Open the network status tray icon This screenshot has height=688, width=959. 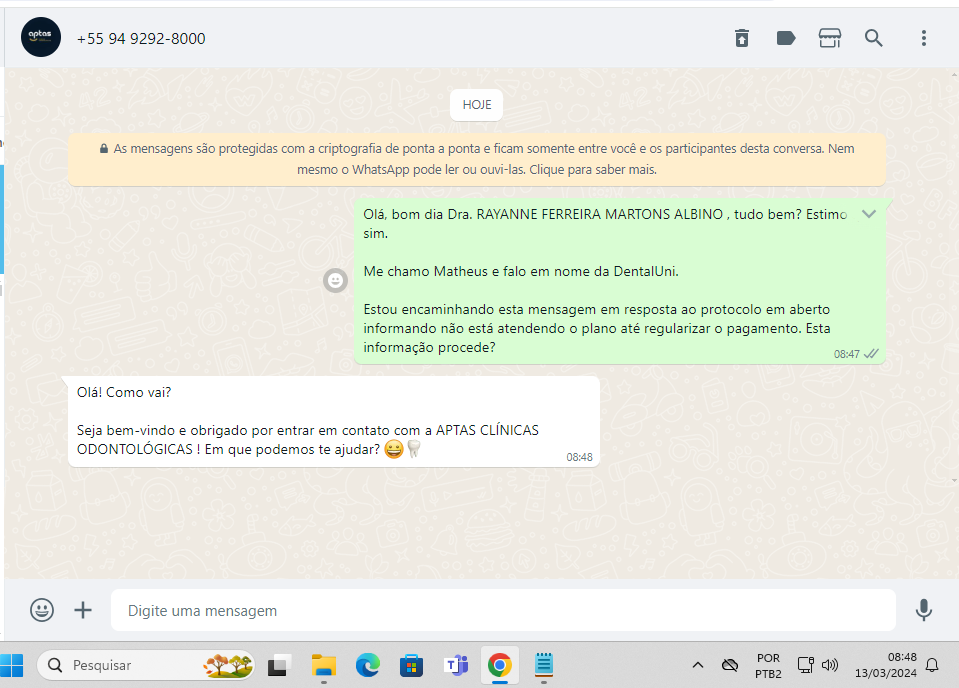tap(805, 665)
